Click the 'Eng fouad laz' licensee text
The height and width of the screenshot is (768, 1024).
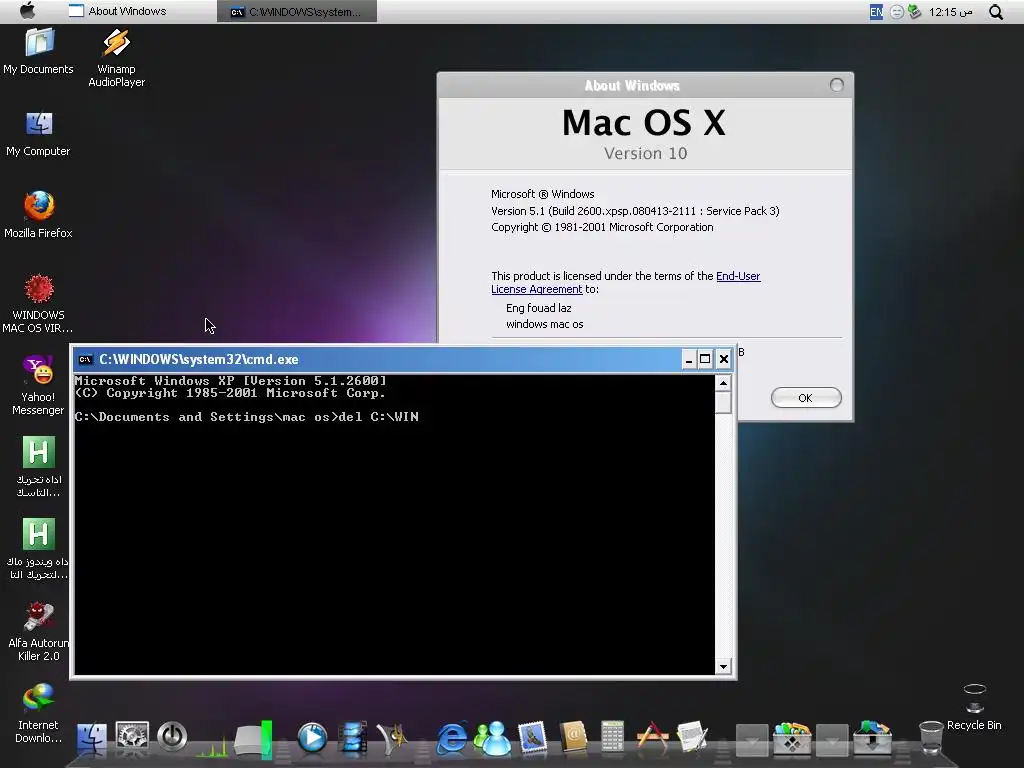pyautogui.click(x=539, y=308)
